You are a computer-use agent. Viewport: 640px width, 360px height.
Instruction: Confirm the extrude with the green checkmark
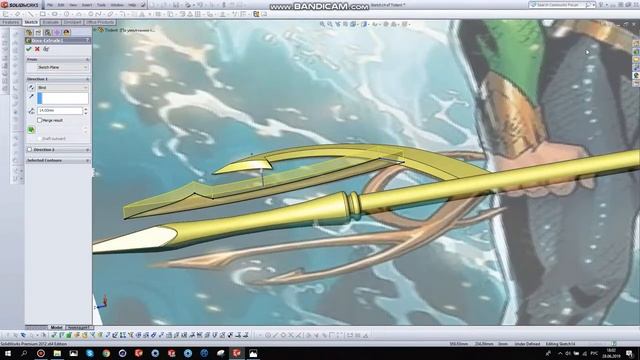coord(29,49)
